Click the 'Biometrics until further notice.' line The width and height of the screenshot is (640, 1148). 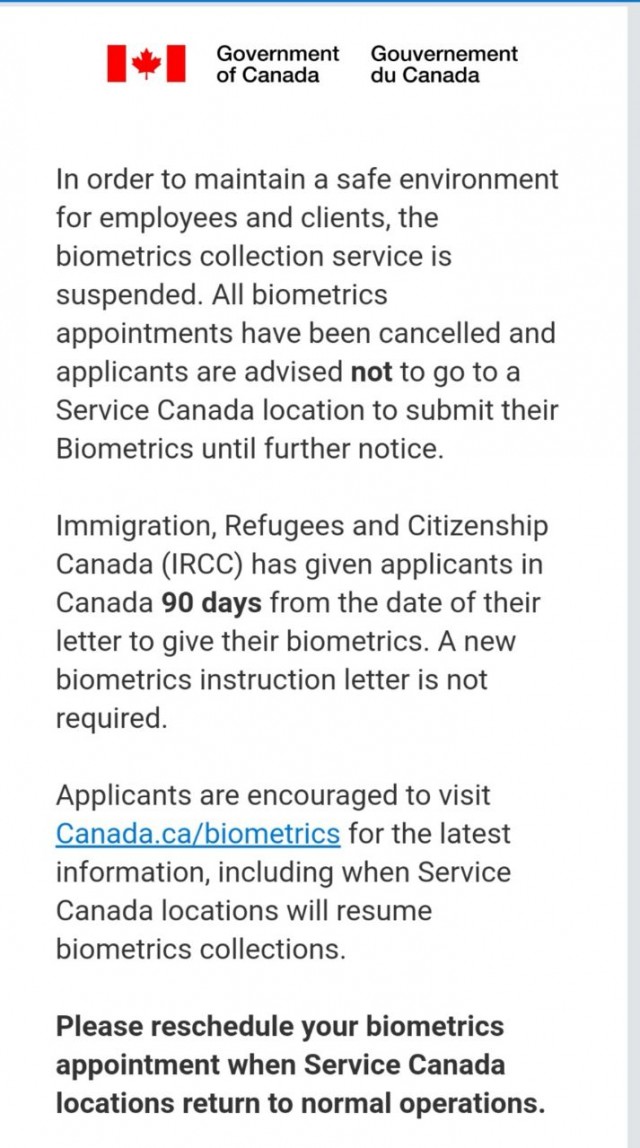[x=250, y=449]
